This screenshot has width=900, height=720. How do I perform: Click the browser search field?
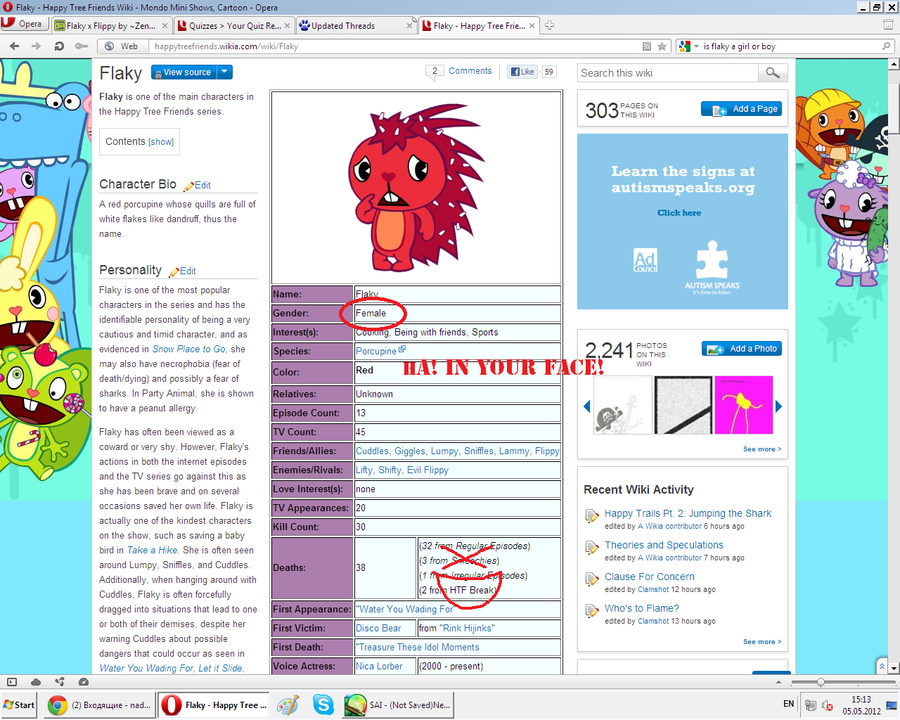[791, 47]
